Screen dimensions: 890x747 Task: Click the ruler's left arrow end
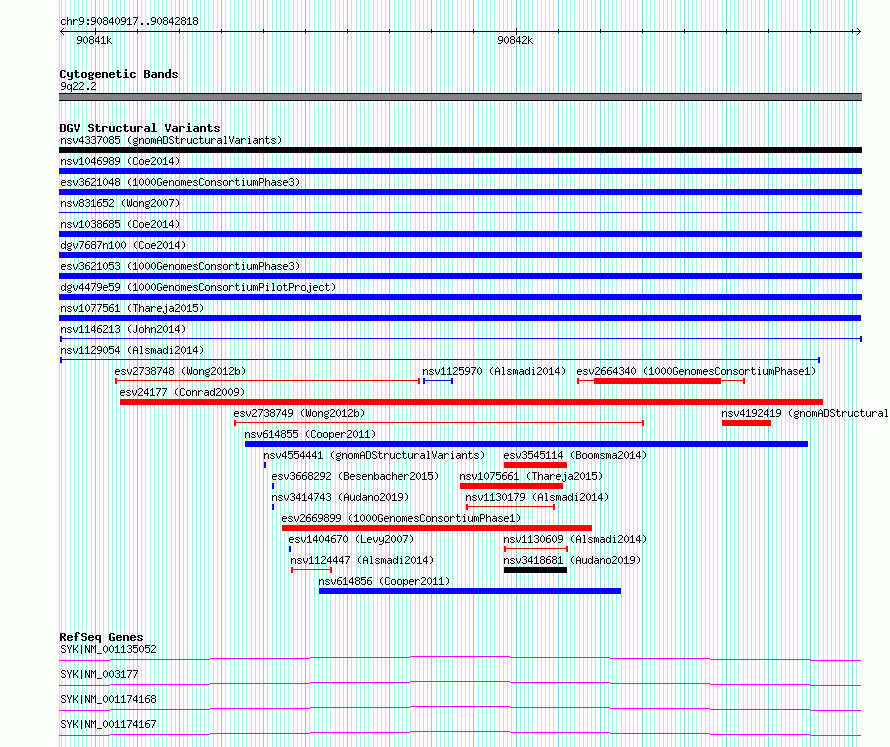[62, 32]
